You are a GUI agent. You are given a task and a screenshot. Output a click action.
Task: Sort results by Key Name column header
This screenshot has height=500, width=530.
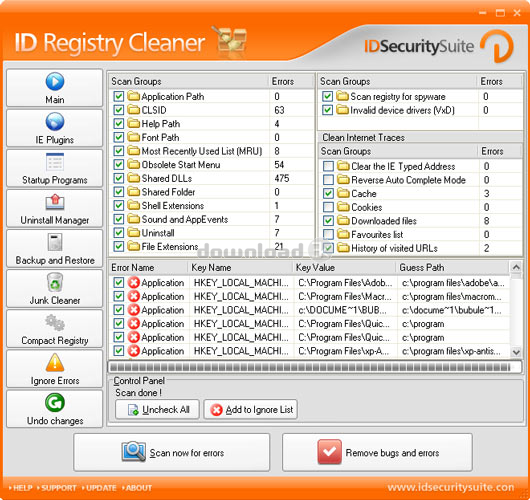click(240, 267)
